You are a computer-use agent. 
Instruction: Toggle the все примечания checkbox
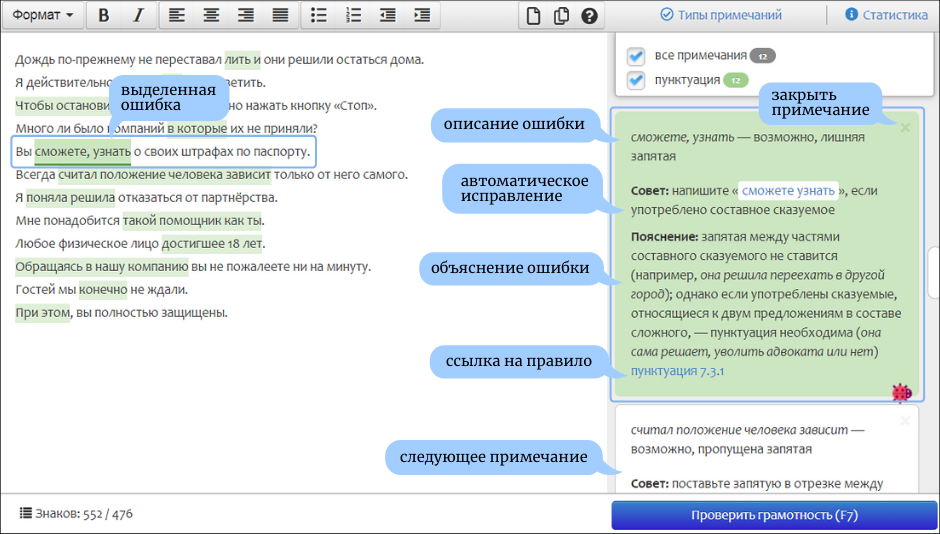pyautogui.click(x=635, y=56)
